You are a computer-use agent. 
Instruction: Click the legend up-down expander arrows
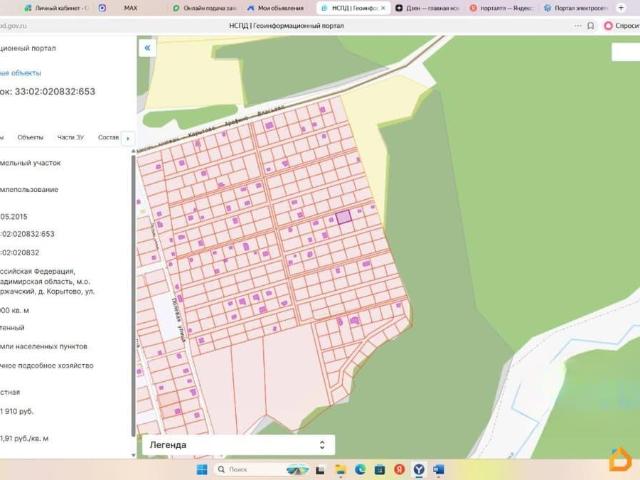tap(322, 445)
